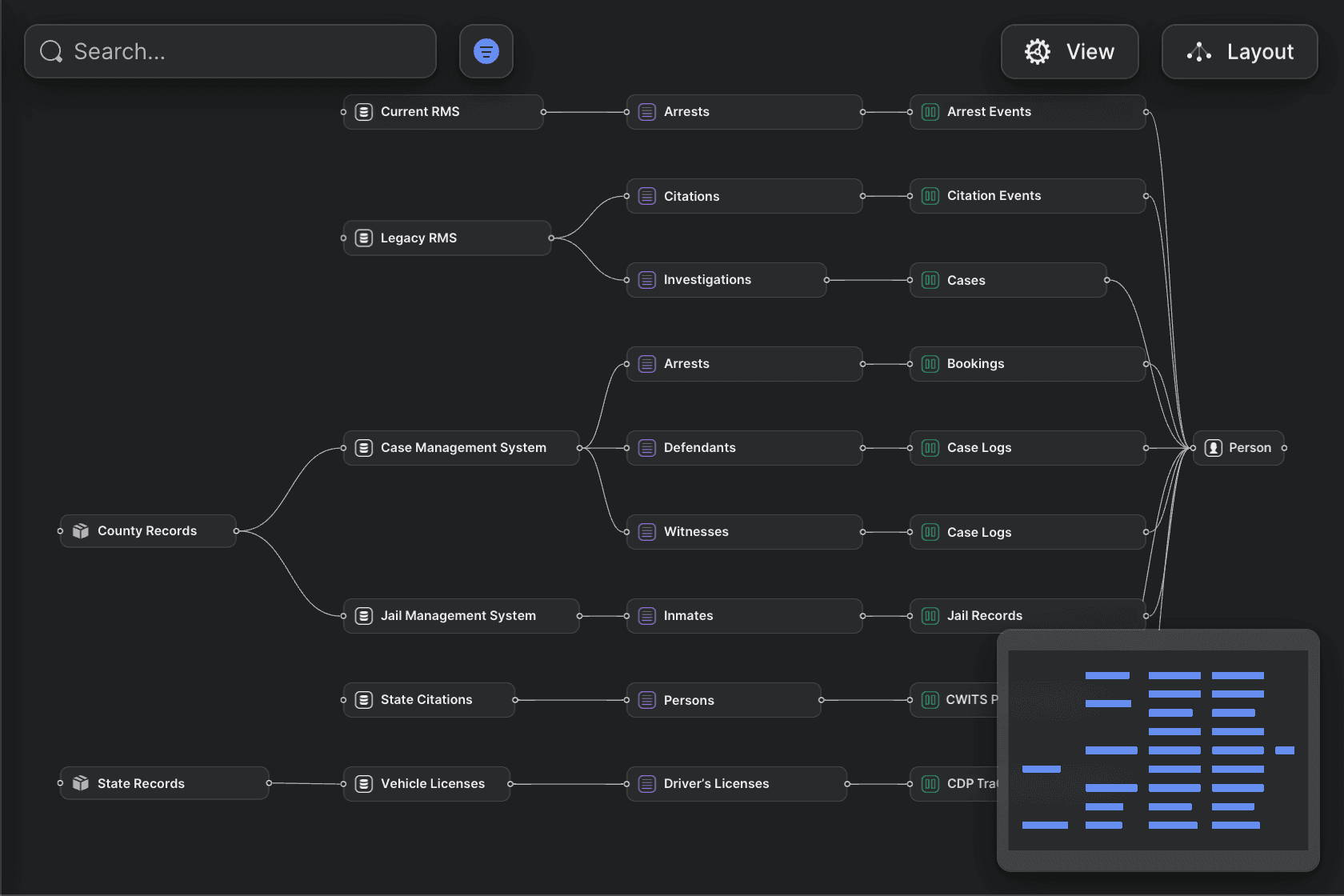
Task: Select the Citations table node
Action: 744,196
